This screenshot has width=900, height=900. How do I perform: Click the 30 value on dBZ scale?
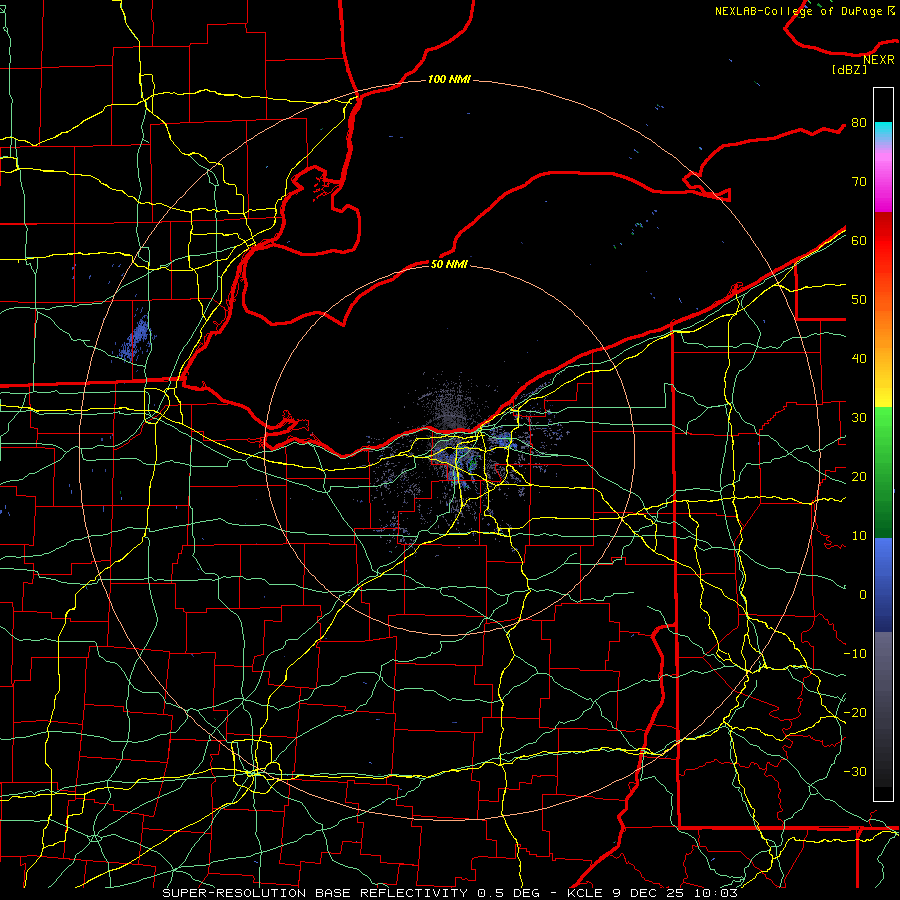coord(859,418)
